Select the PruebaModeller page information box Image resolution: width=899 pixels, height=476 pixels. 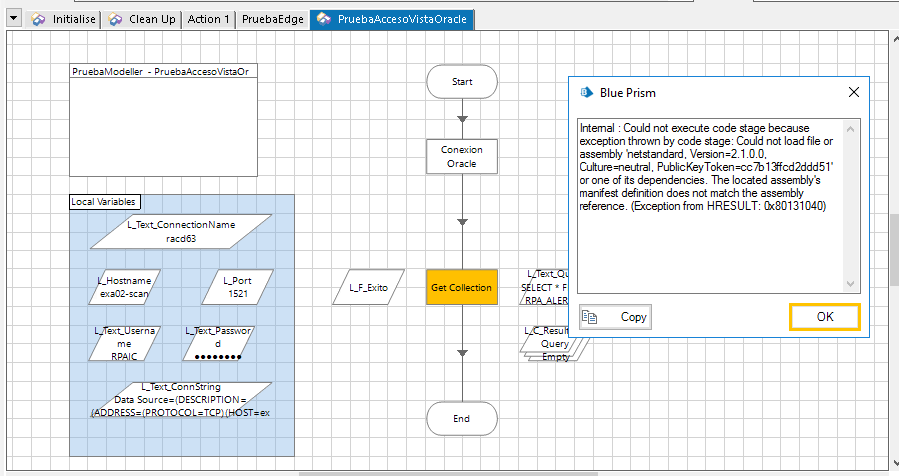[163, 120]
